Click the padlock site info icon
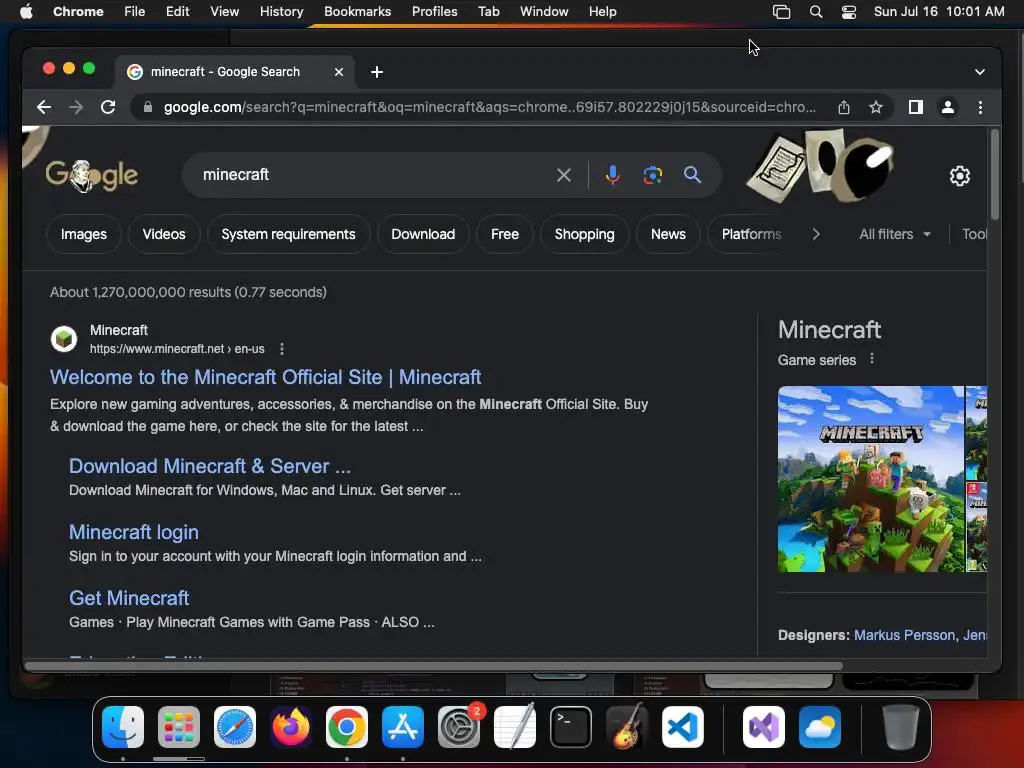Image resolution: width=1024 pixels, height=768 pixels. point(148,107)
